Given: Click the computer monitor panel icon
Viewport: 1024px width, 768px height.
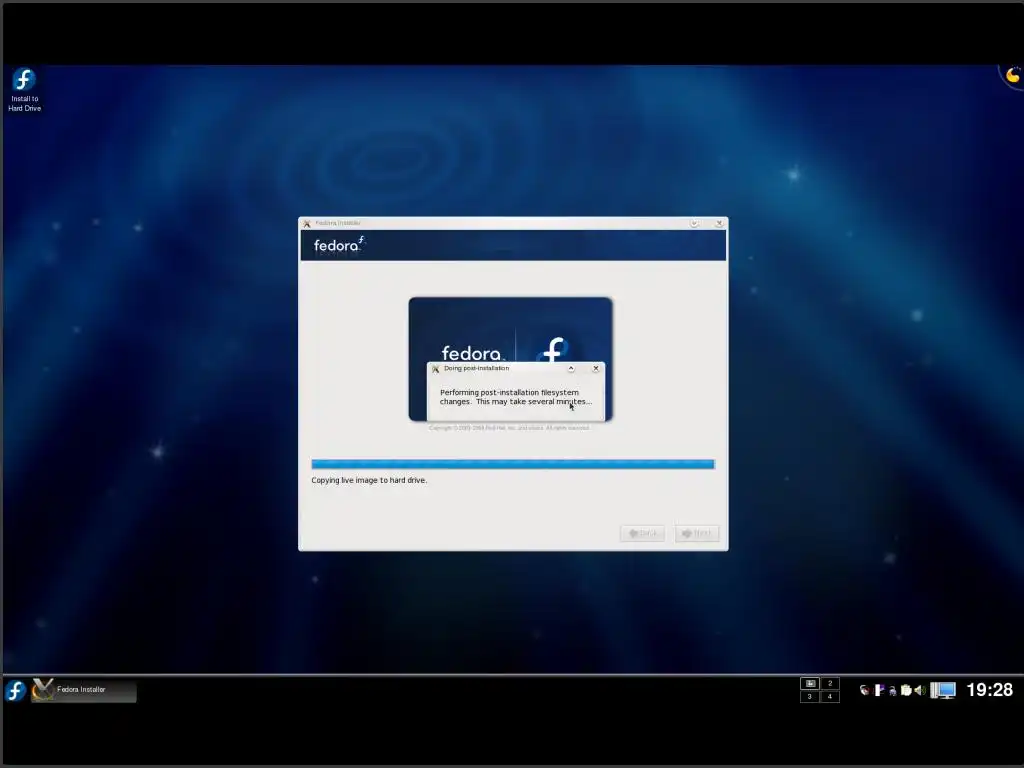Looking at the screenshot, I should pyautogui.click(x=943, y=690).
